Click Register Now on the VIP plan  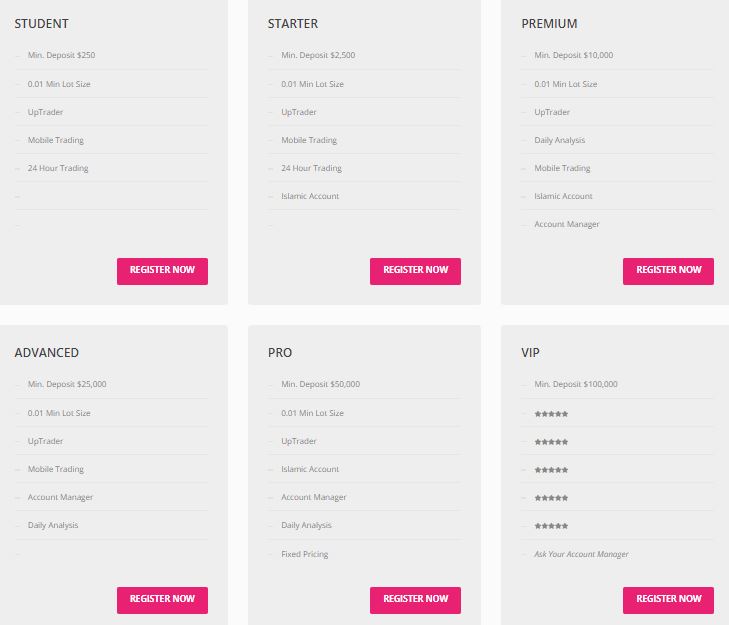pyautogui.click(x=668, y=600)
